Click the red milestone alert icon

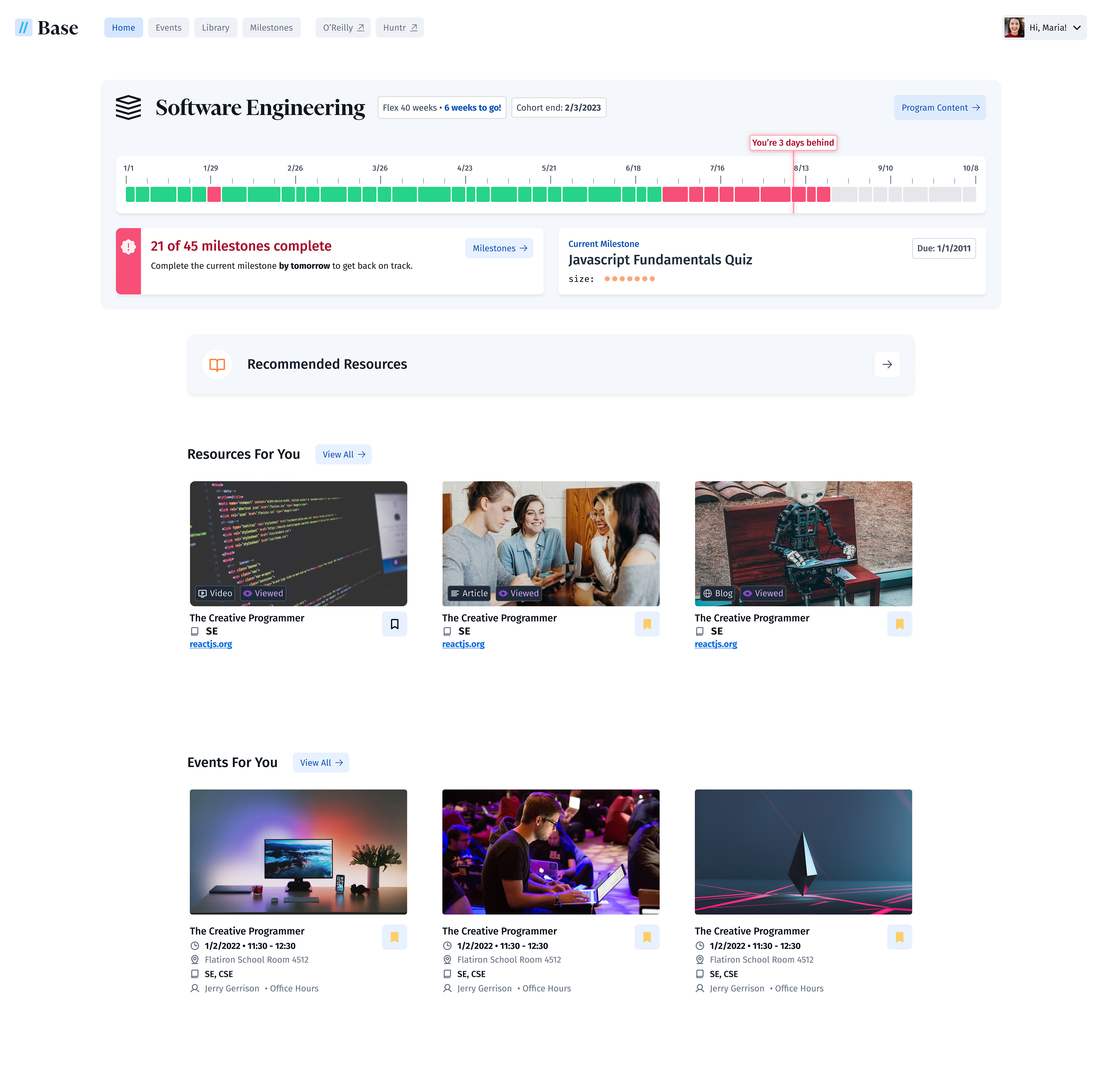tap(128, 247)
